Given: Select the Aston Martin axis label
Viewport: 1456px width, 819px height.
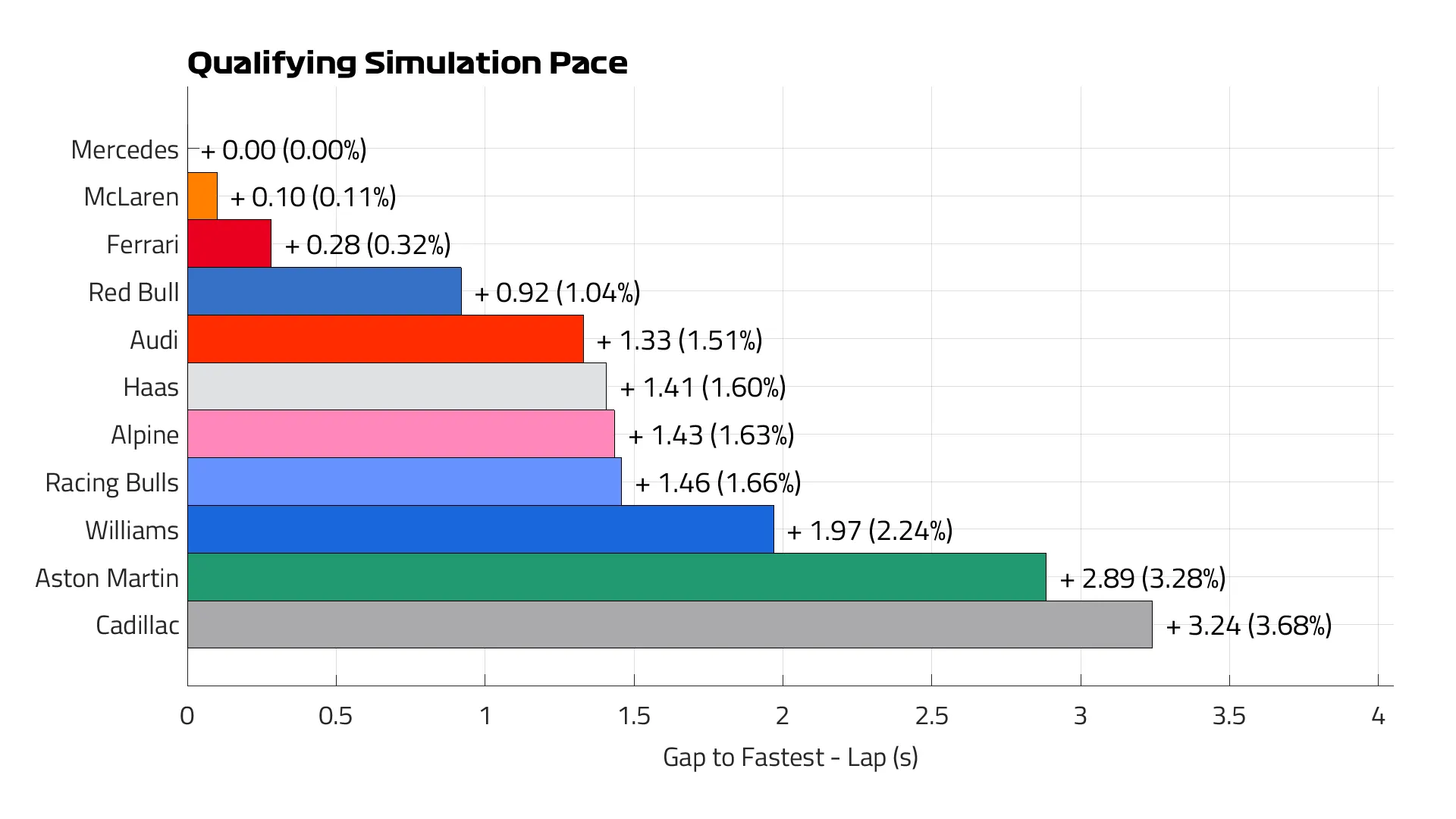Looking at the screenshot, I should [x=107, y=578].
